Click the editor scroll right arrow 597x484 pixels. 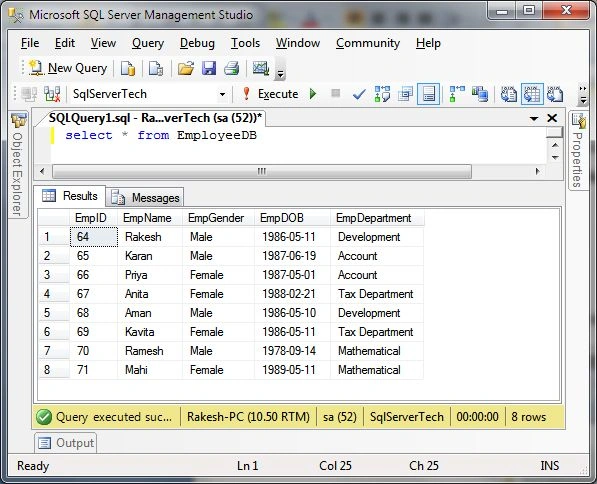click(x=537, y=171)
